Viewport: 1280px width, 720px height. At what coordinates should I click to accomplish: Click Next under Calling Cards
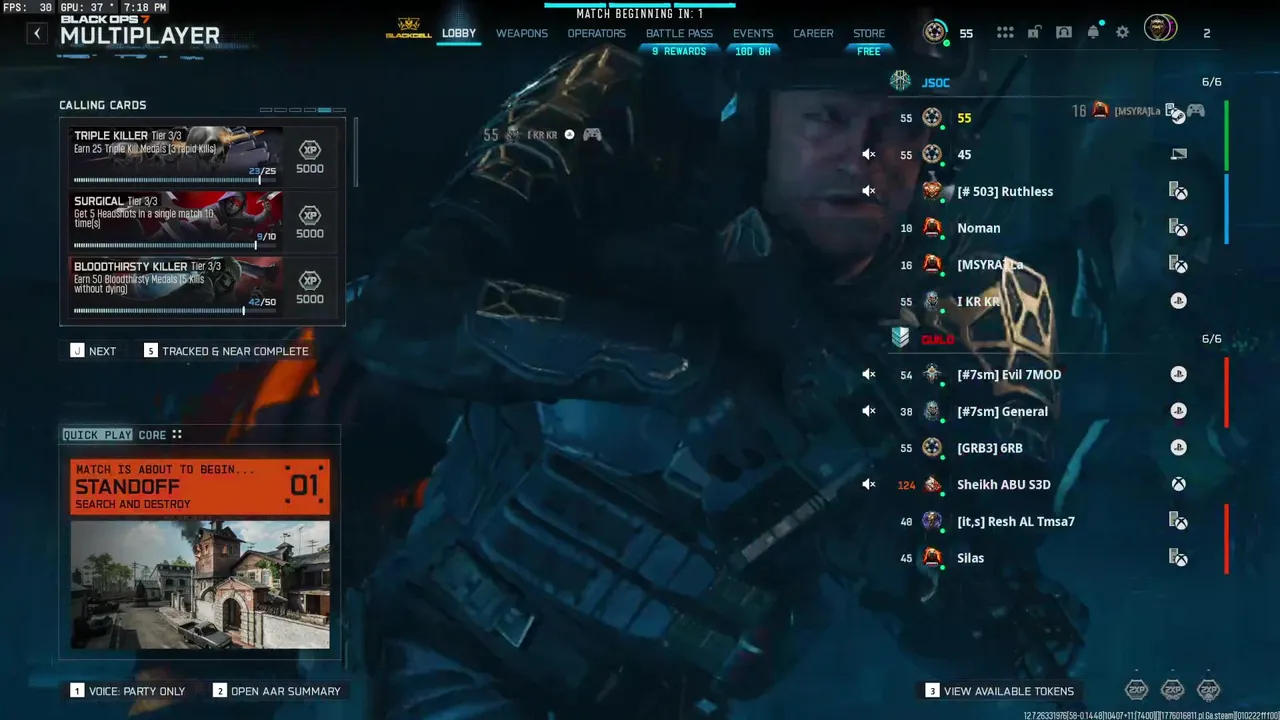[x=93, y=351]
